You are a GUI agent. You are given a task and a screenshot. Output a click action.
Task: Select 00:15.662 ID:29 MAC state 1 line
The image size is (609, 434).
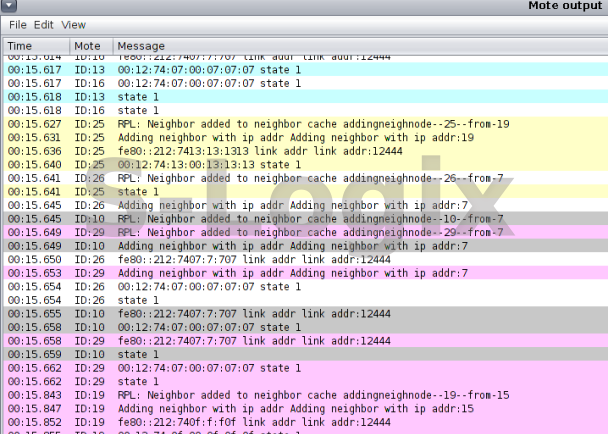coord(306,368)
